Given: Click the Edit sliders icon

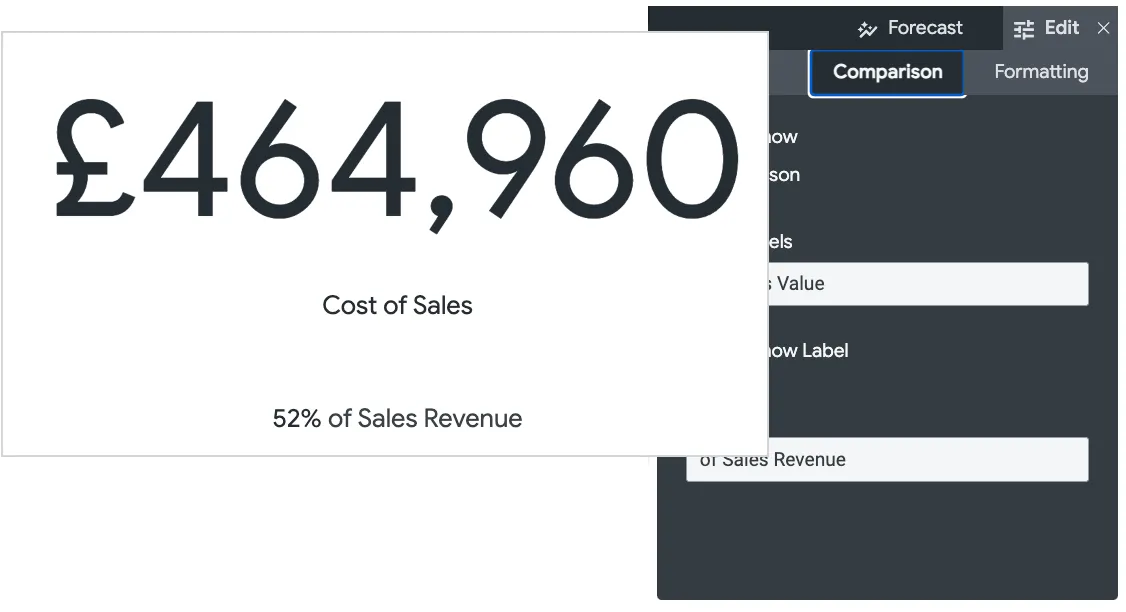Looking at the screenshot, I should click(x=1023, y=29).
